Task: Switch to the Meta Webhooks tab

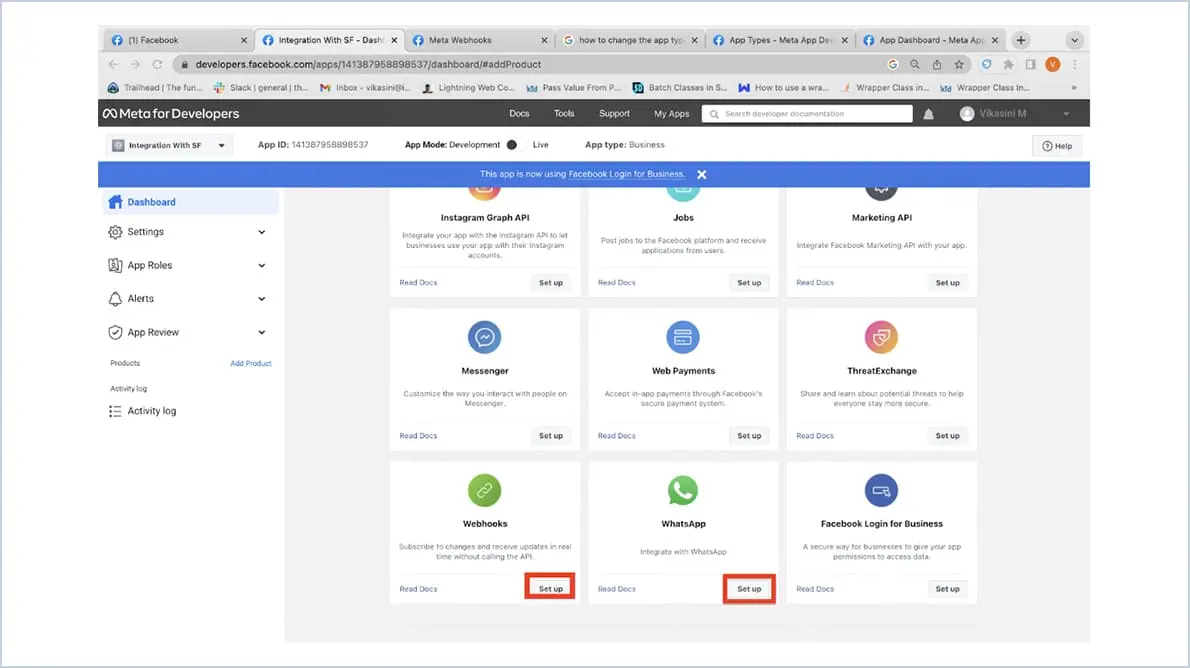Action: pos(478,40)
